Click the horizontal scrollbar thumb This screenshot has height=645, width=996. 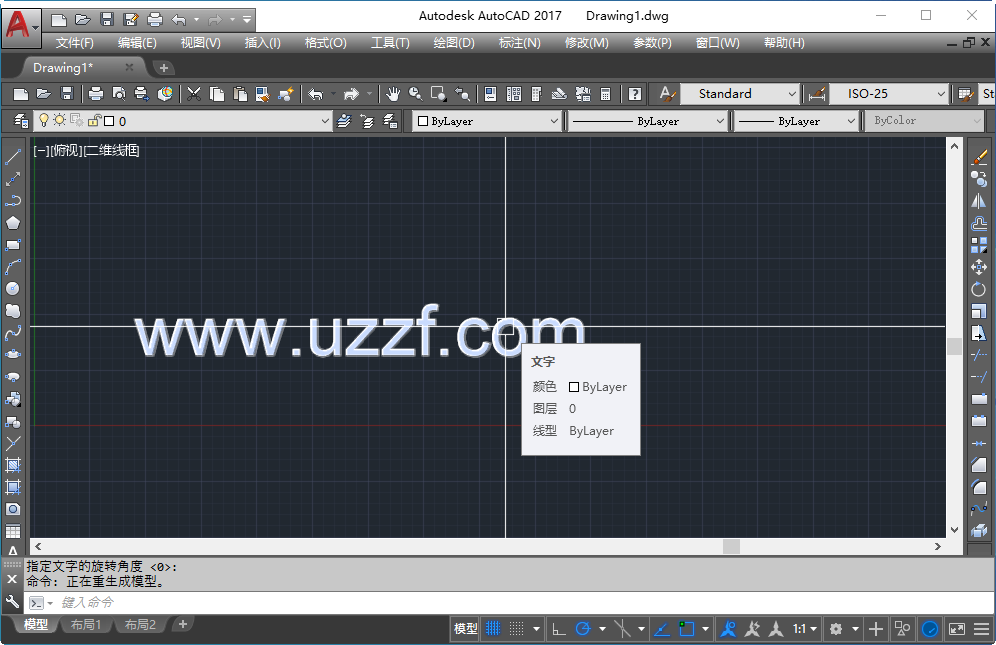pos(731,547)
